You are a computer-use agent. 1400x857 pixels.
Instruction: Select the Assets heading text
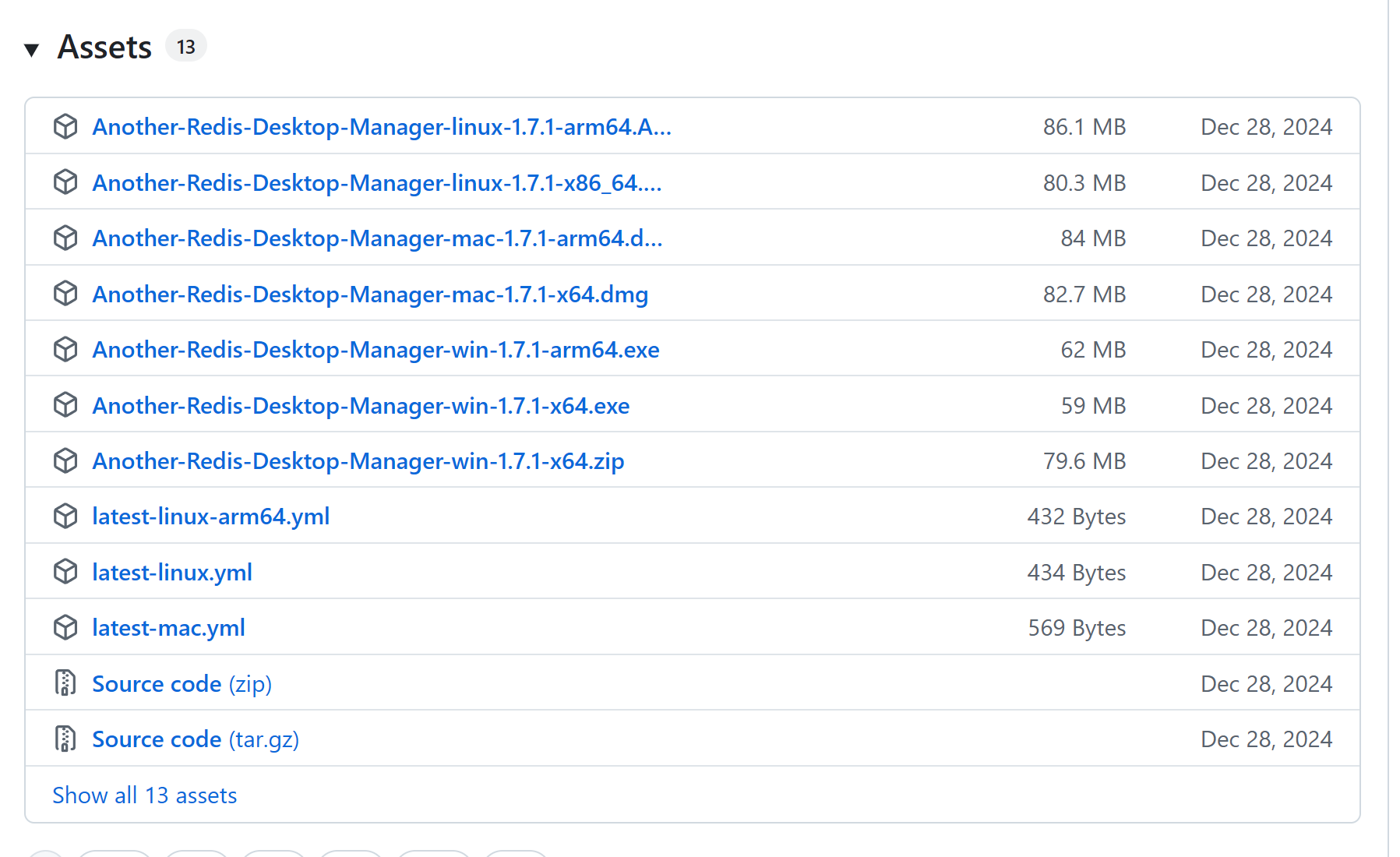click(104, 47)
